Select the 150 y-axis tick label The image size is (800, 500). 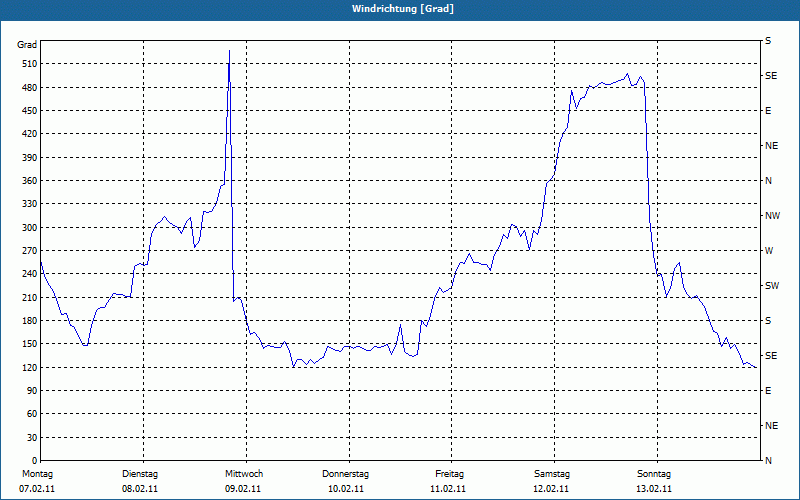tap(29, 343)
